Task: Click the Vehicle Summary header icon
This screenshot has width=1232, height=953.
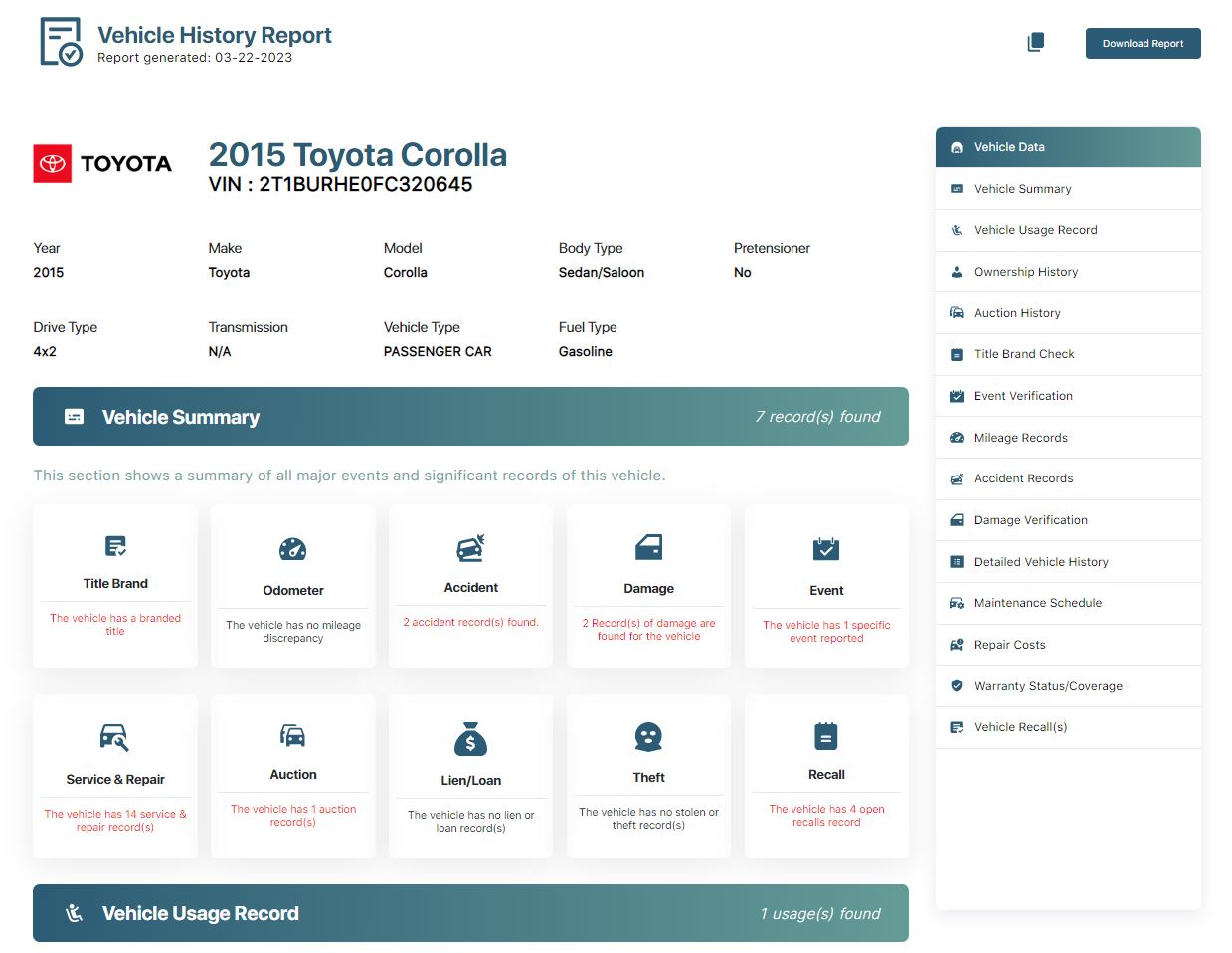Action: (75, 417)
